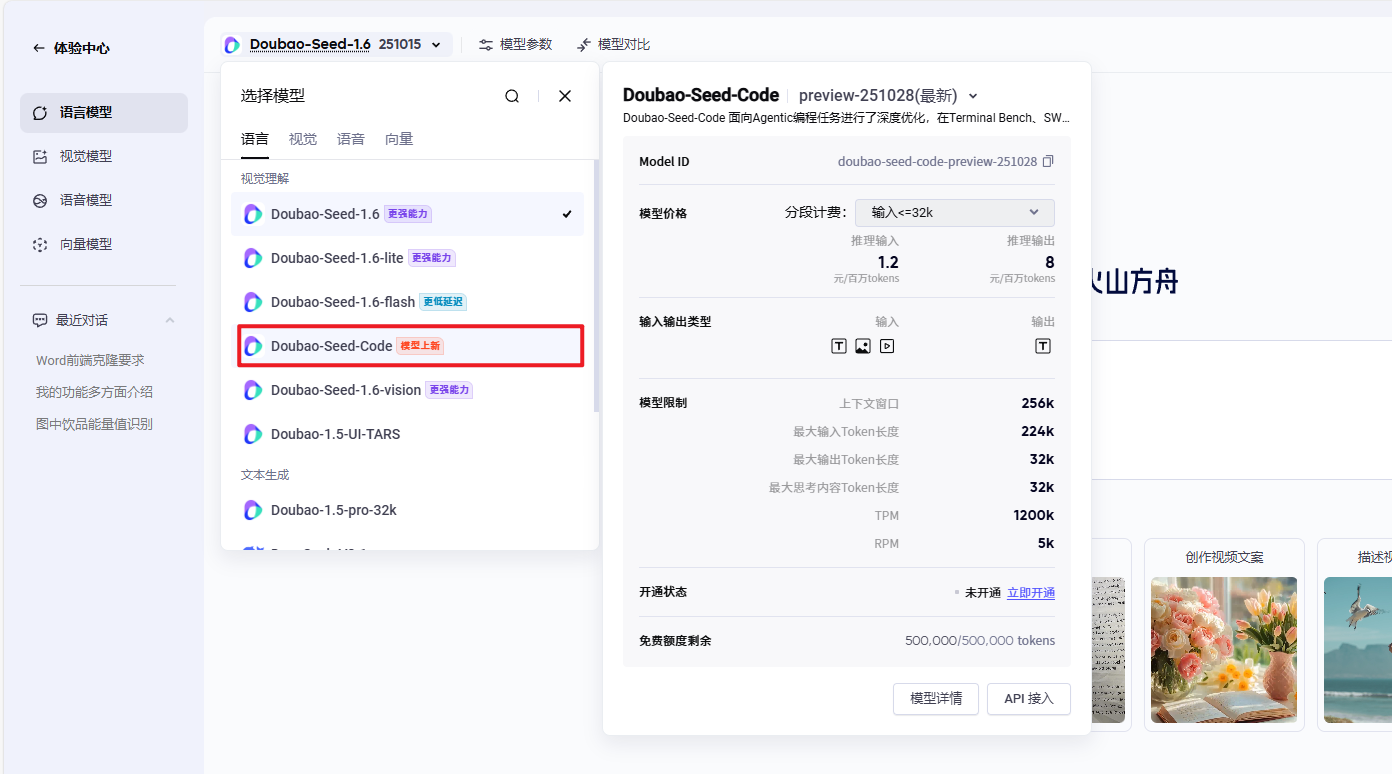Click 立即开通 to activate the model
This screenshot has width=1392, height=774.
click(1030, 592)
